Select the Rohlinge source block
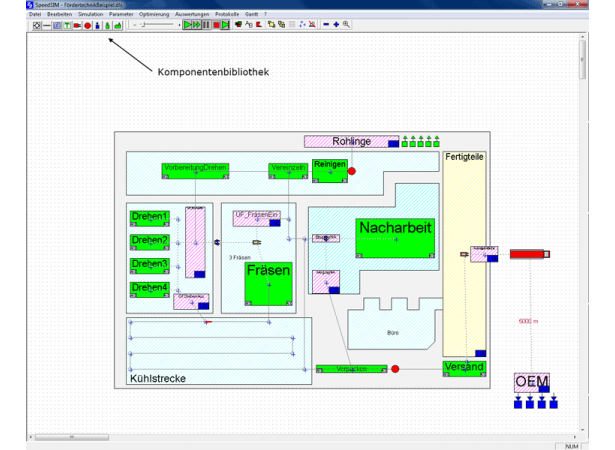615x450 pixels. [x=351, y=141]
